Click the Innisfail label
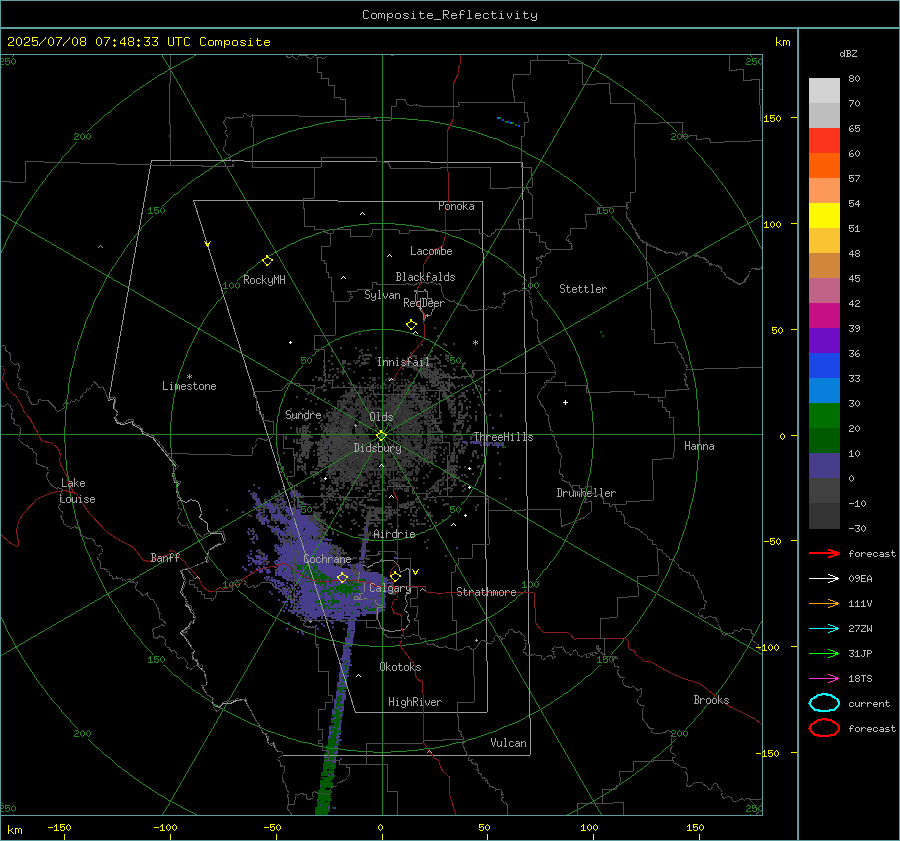Viewport: 900px width, 841px height. pyautogui.click(x=404, y=362)
